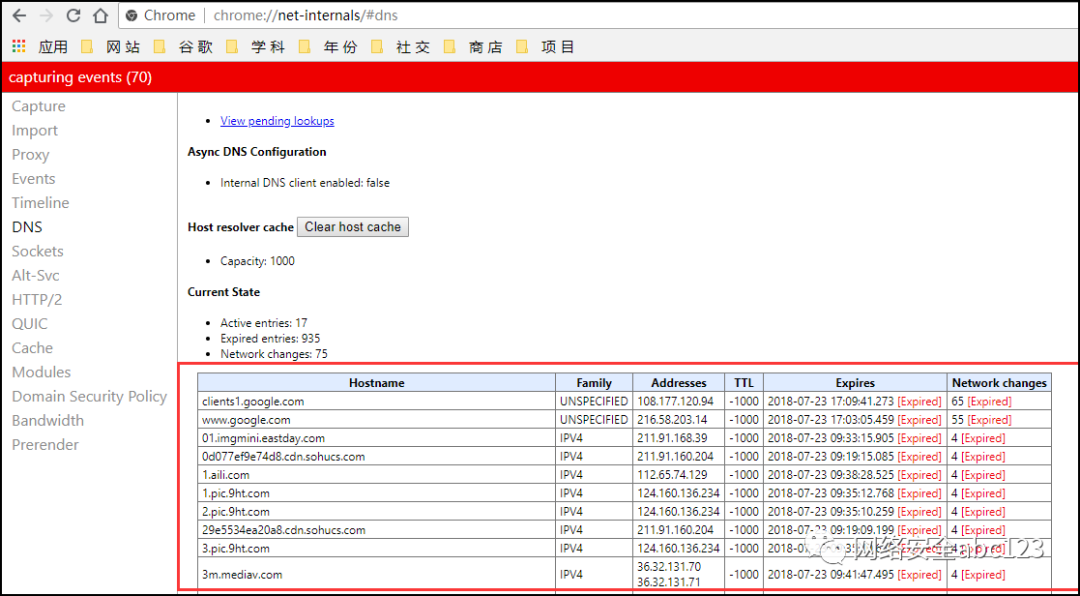Click the 1.aili.com hostname cell
This screenshot has width=1080, height=596.
click(376, 475)
